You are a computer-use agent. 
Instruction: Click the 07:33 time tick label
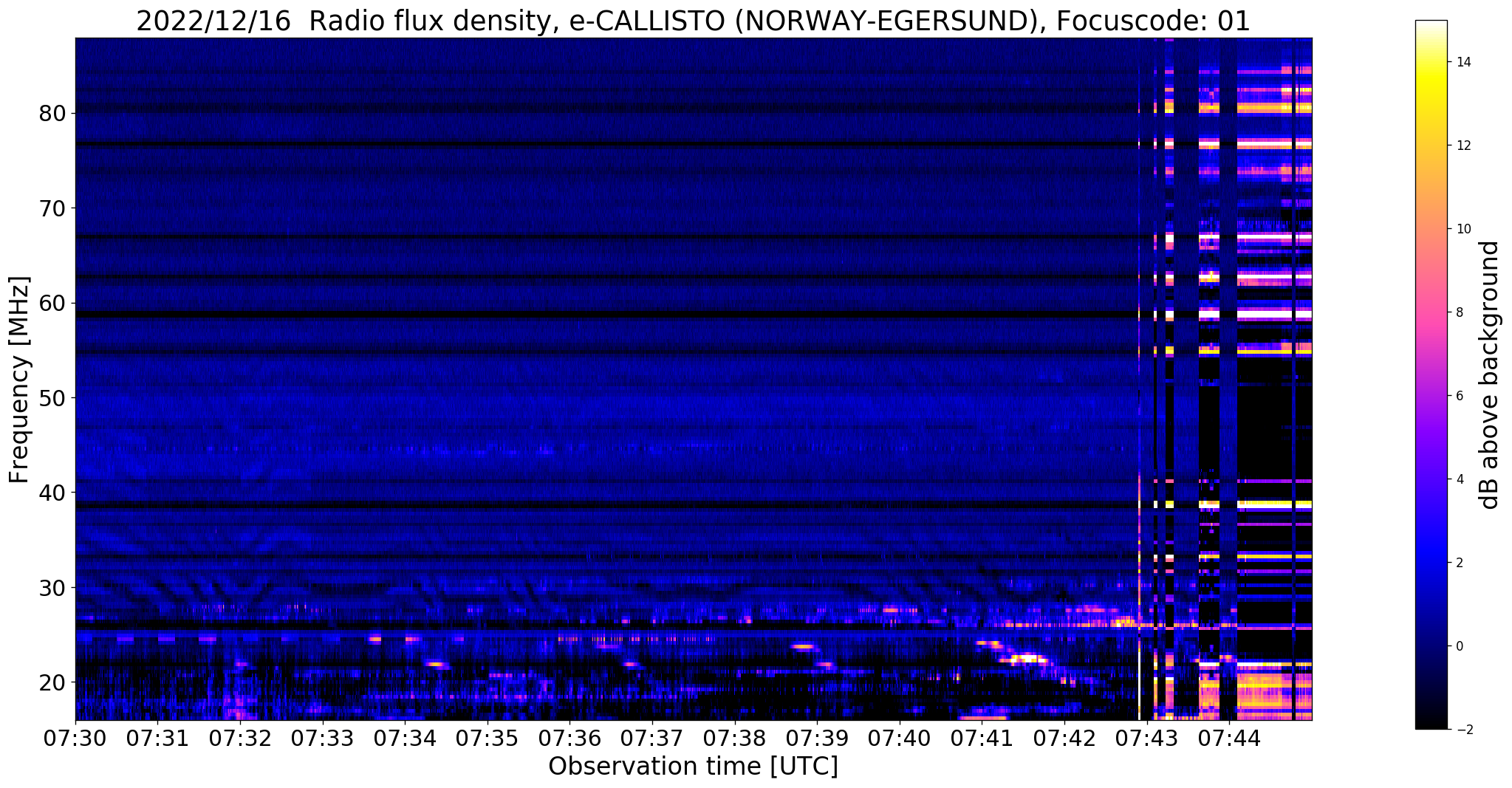323,738
